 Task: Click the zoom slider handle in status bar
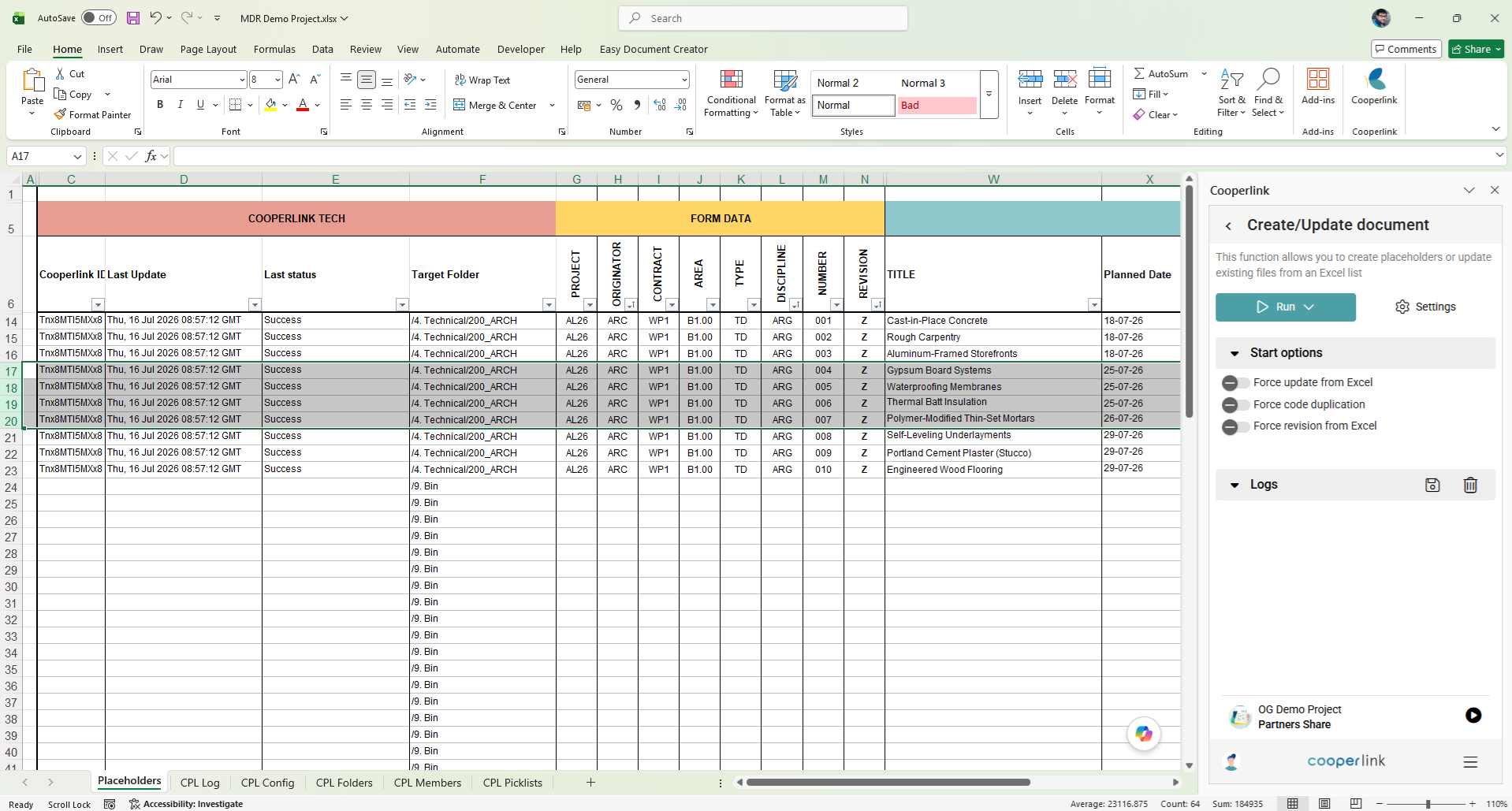coord(1428,804)
